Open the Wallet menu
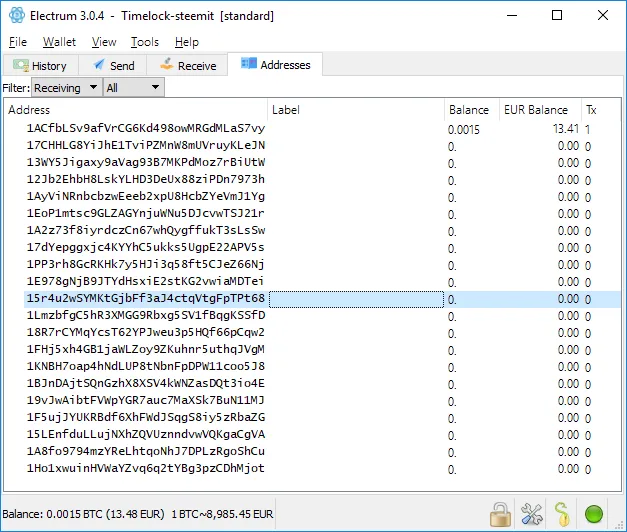 pyautogui.click(x=59, y=42)
